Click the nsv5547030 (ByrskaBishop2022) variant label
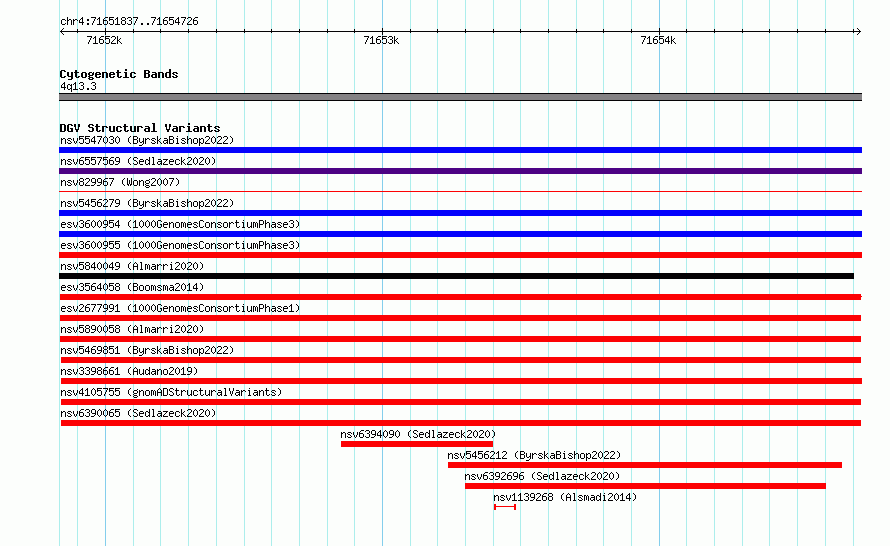890x546 pixels. pyautogui.click(x=147, y=140)
